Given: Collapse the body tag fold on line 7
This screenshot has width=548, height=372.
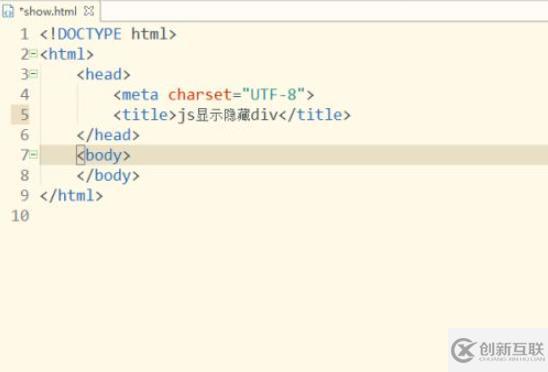Looking at the screenshot, I should pyautogui.click(x=34, y=154).
